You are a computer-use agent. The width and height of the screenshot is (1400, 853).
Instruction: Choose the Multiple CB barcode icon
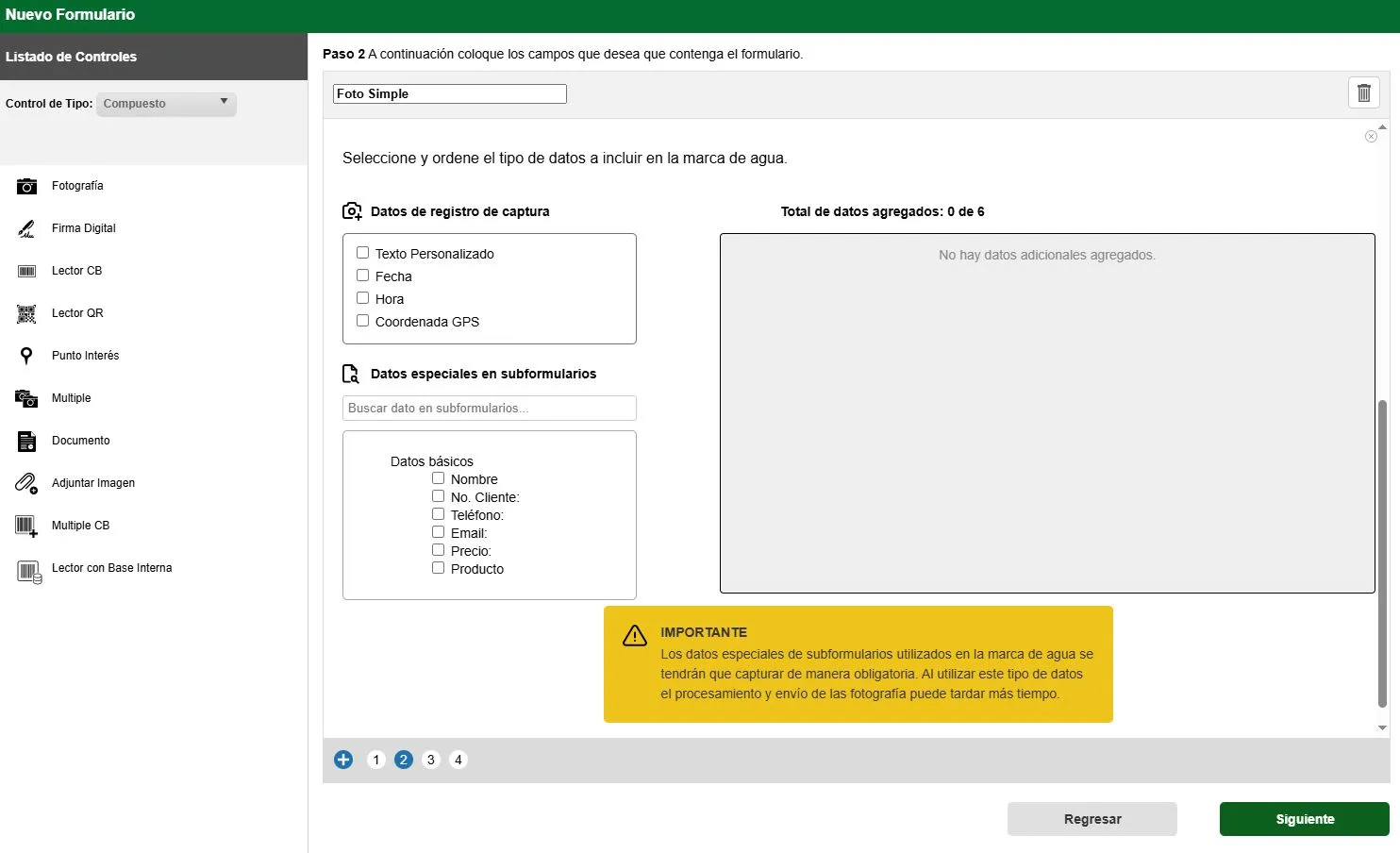[26, 526]
